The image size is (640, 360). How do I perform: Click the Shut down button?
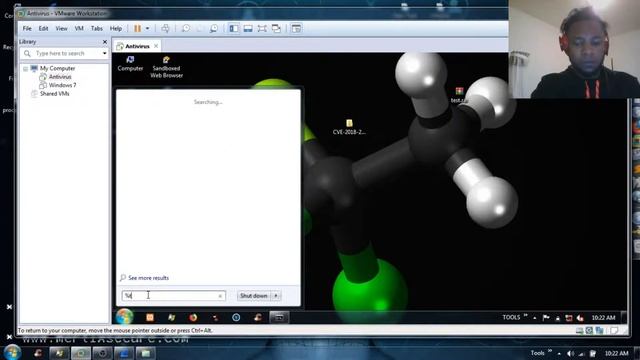(253, 296)
